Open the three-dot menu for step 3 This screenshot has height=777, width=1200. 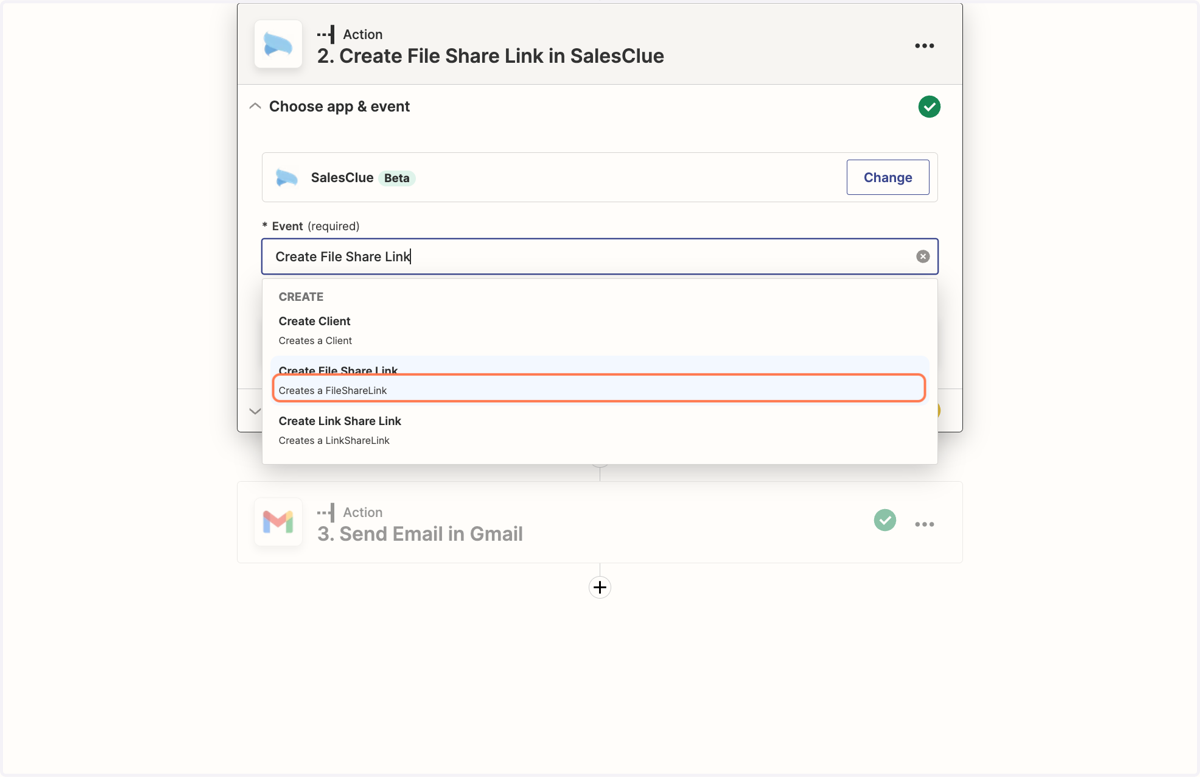pos(924,524)
